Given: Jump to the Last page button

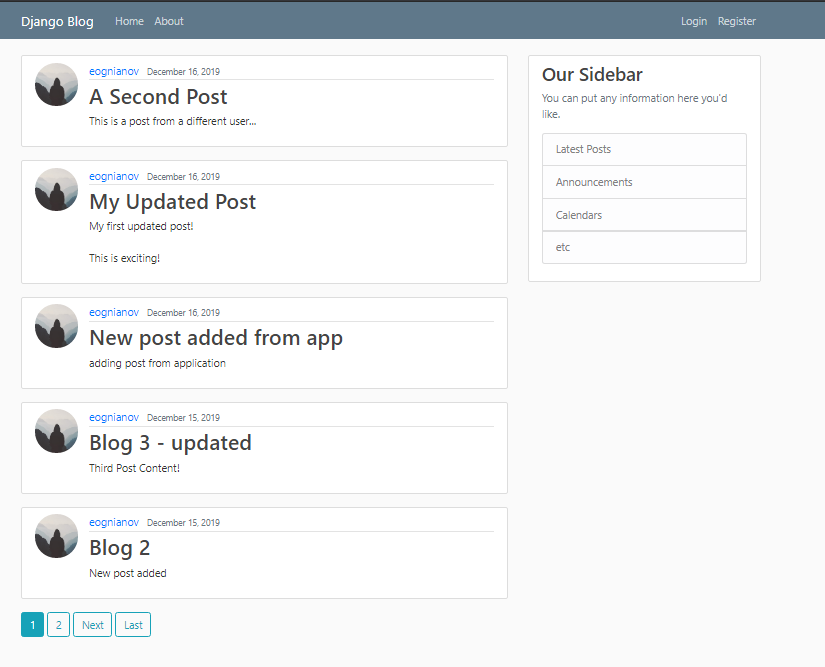Looking at the screenshot, I should (133, 624).
